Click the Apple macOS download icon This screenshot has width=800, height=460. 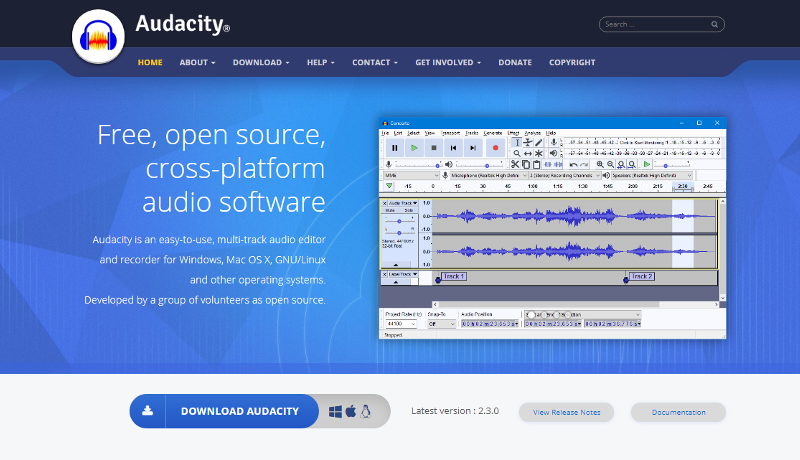[x=351, y=411]
